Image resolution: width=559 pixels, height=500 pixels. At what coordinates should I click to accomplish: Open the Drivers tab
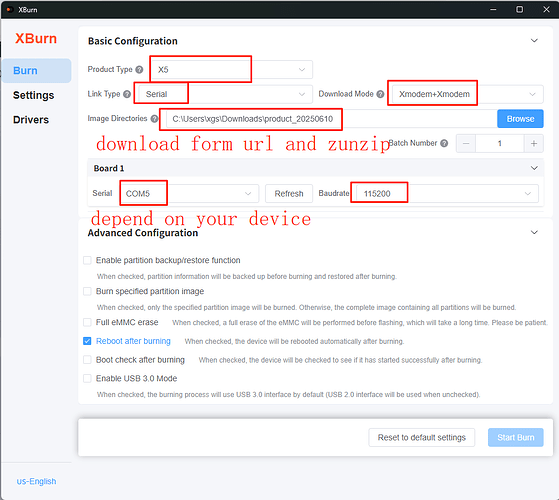coord(31,120)
